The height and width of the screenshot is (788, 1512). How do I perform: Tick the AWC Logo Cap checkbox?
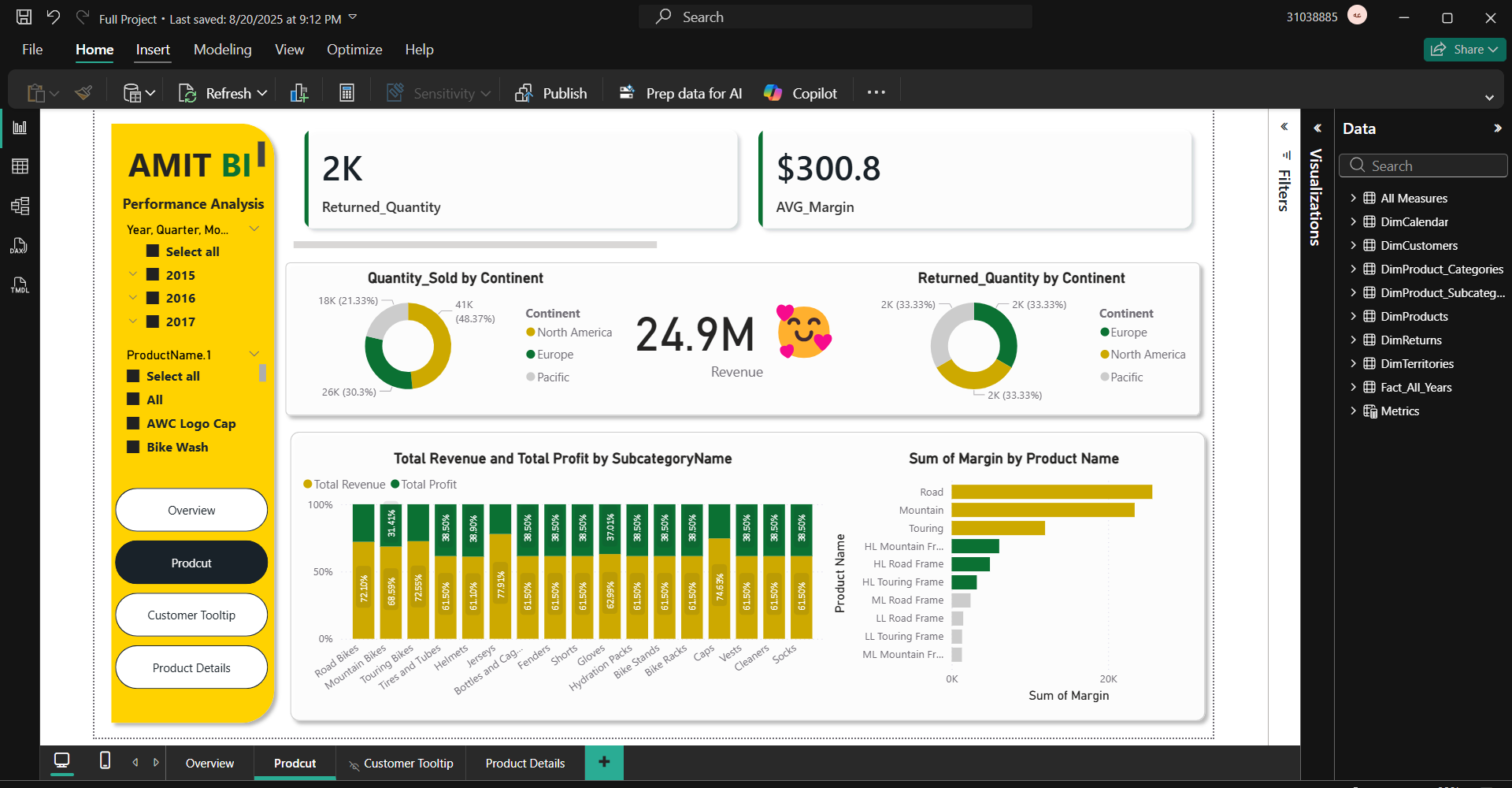point(134,423)
